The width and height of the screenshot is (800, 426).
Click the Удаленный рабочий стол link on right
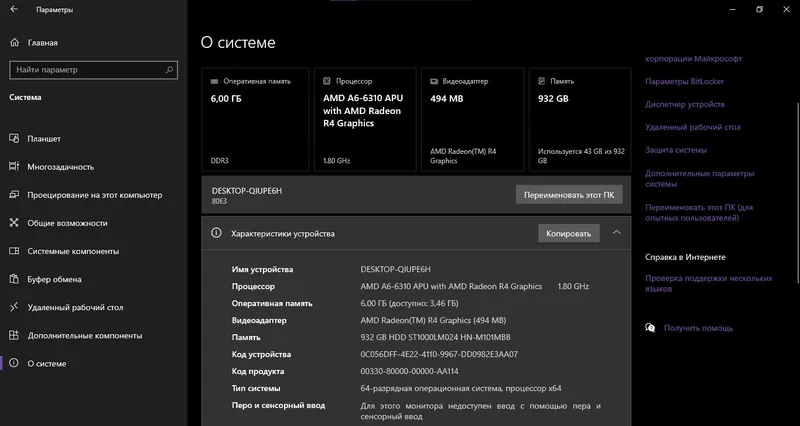click(692, 127)
